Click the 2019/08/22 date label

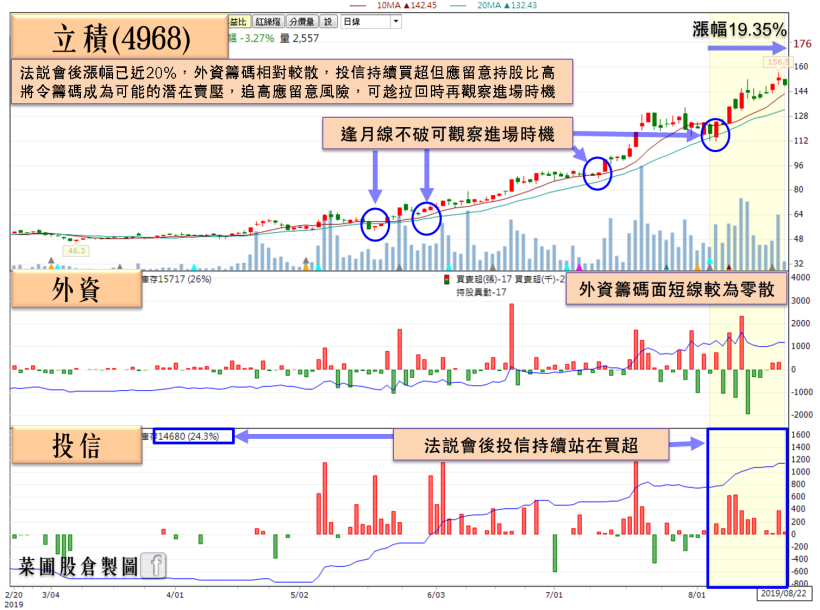click(x=782, y=593)
